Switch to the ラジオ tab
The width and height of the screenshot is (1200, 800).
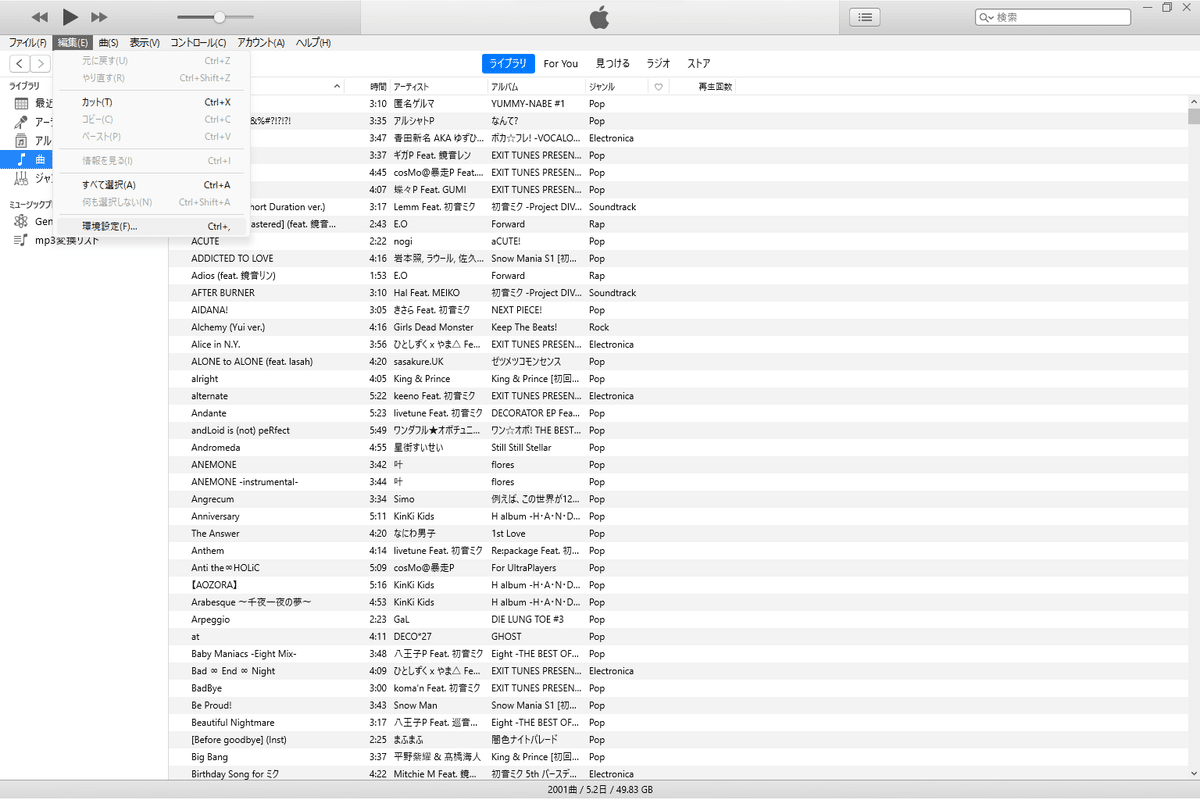[x=659, y=64]
